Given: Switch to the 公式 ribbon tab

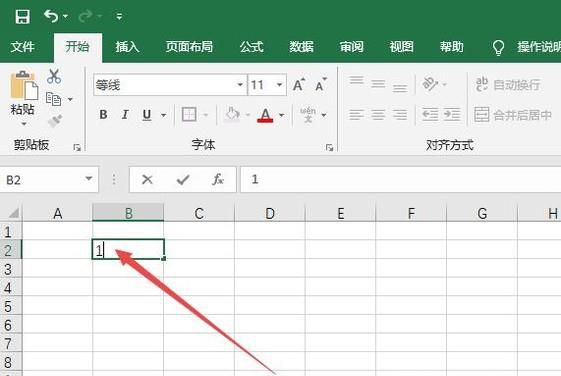Looking at the screenshot, I should [252, 47].
